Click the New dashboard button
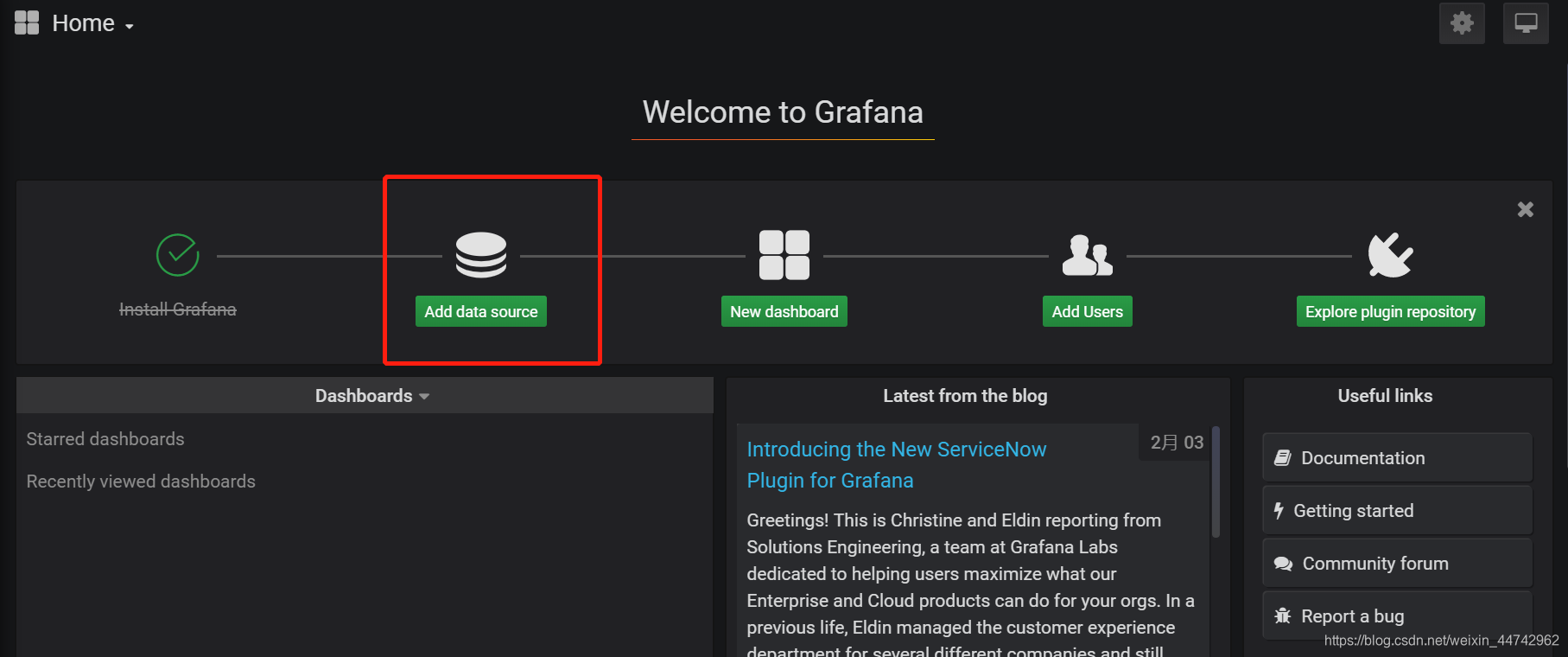1568x657 pixels. pyautogui.click(x=784, y=311)
